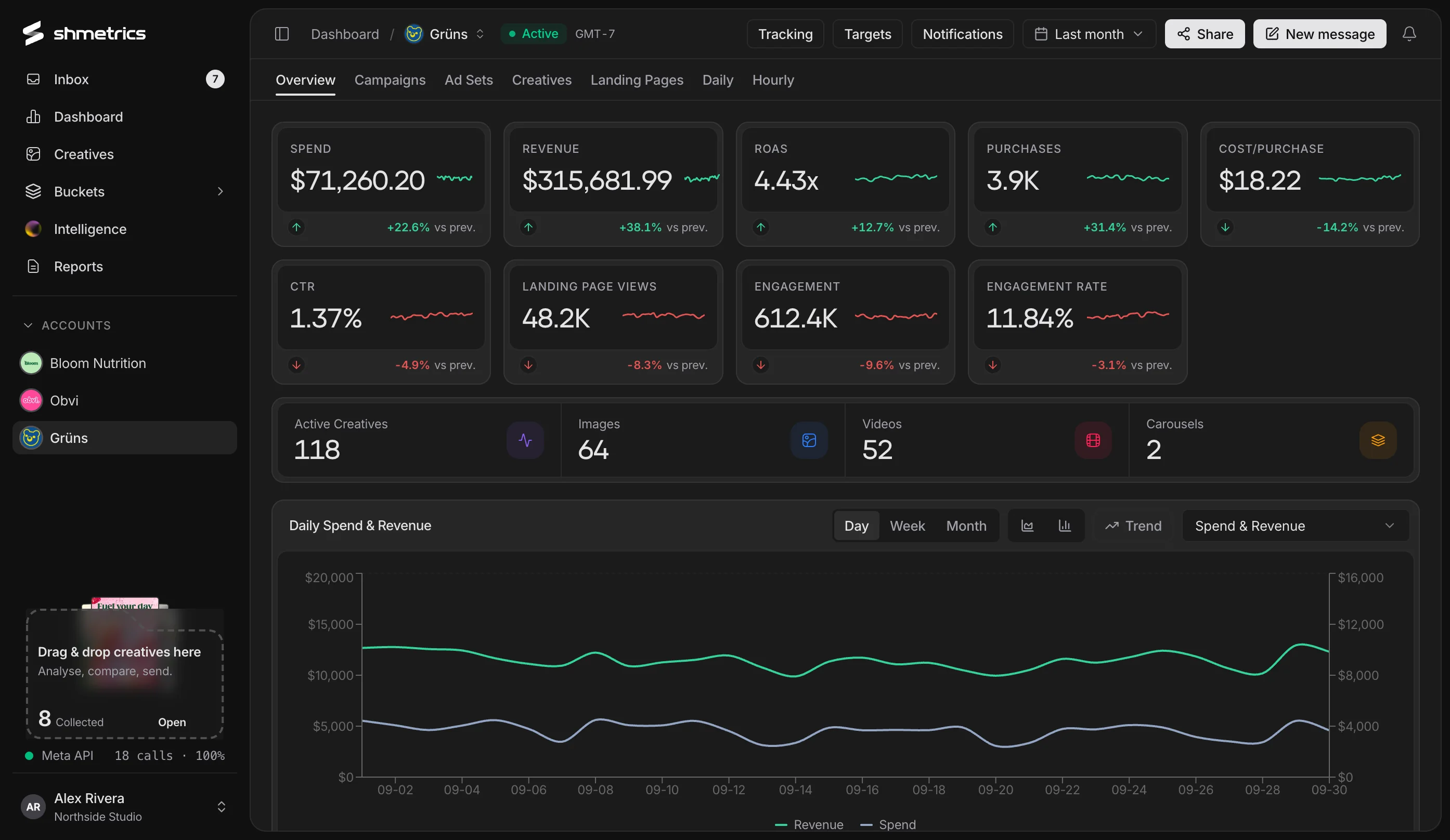Screen dimensions: 1450x840
Task: Set chart granularity to Week
Action: [907, 526]
